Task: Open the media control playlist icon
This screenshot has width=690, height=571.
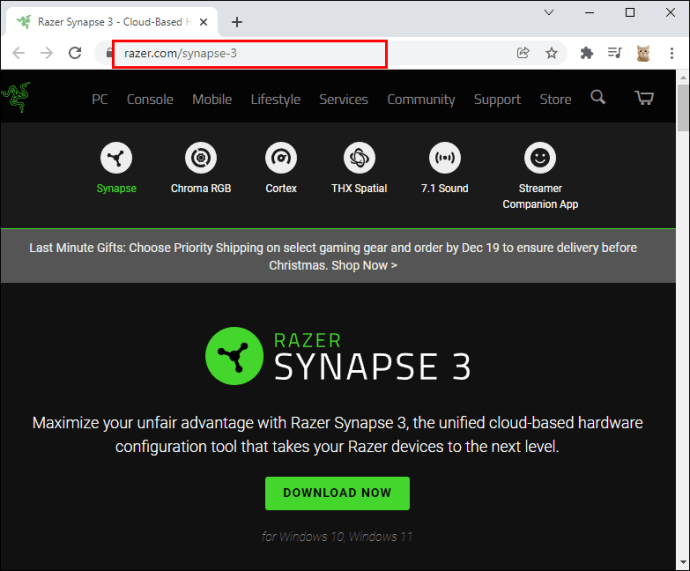Action: 615,53
